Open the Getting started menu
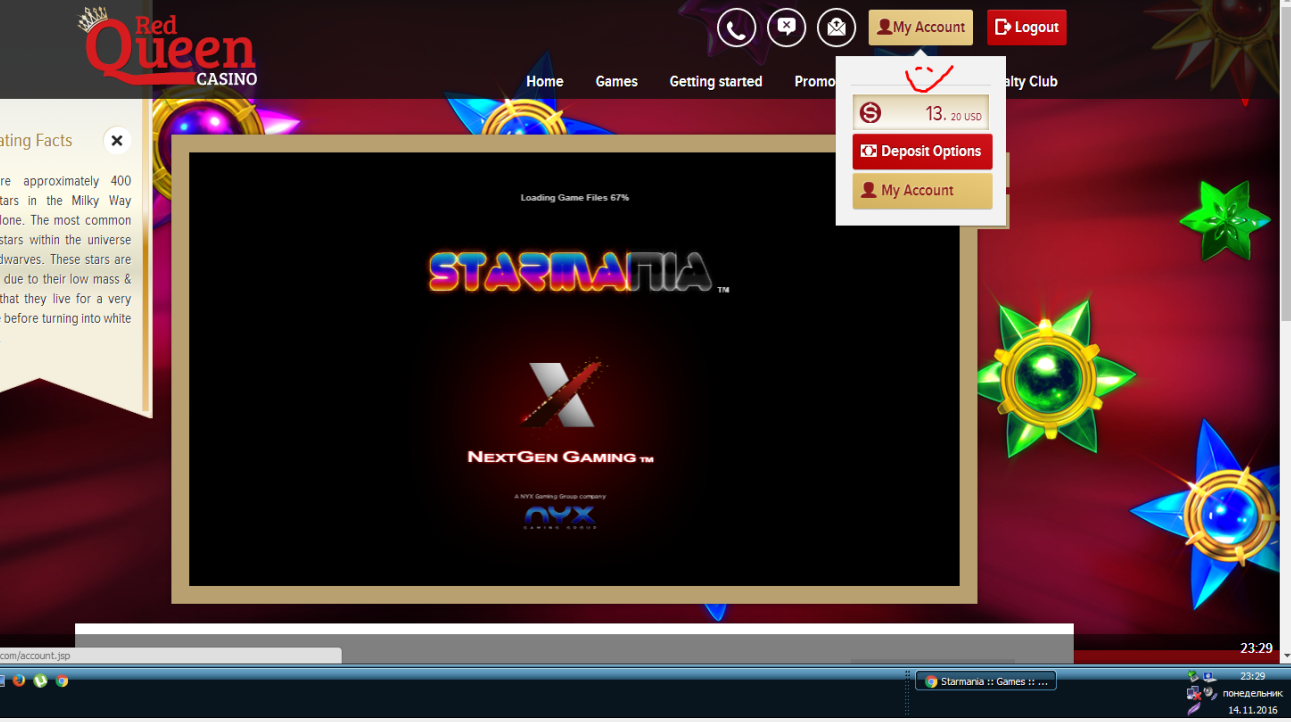The height and width of the screenshot is (722, 1291). (x=715, y=82)
